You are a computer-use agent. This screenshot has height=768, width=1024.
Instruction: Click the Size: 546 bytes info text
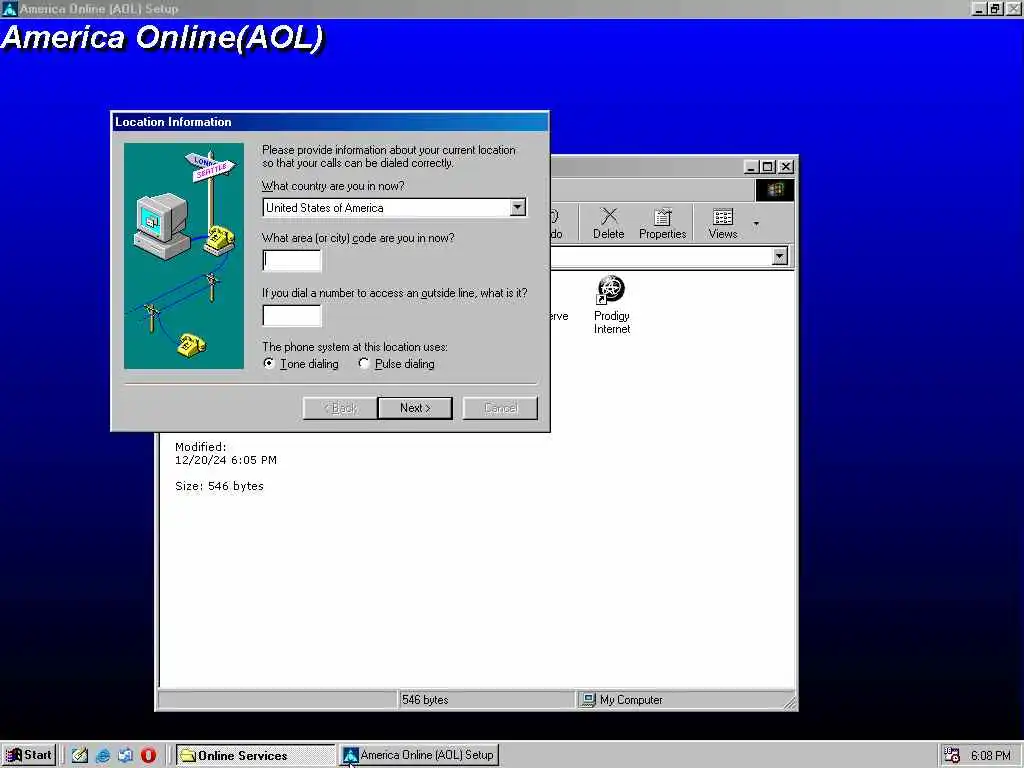[x=219, y=486]
